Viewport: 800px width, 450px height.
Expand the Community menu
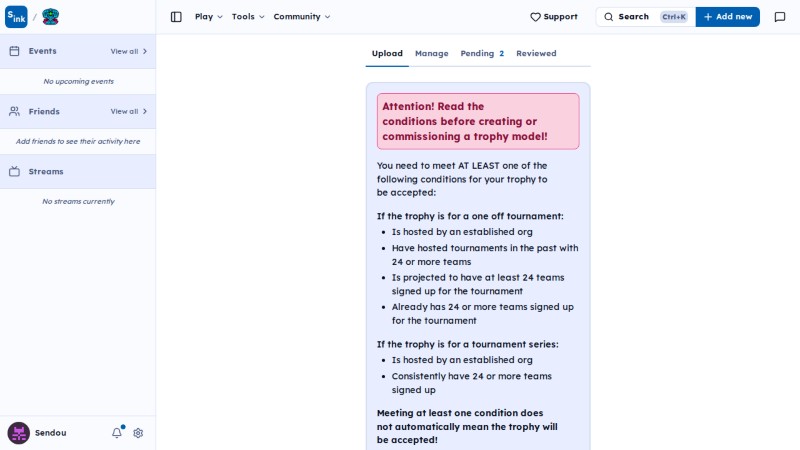(302, 17)
